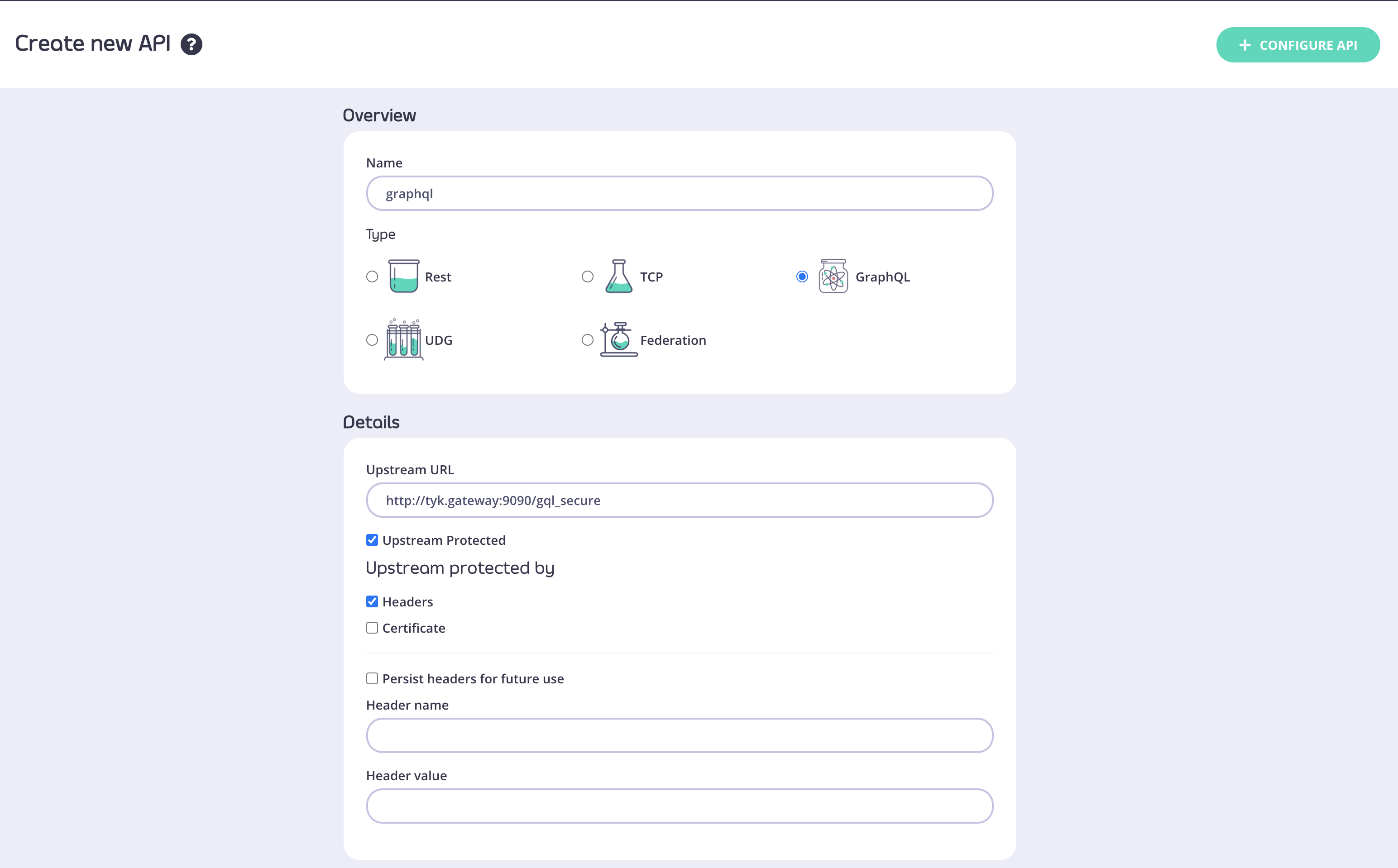Select the Federation API type
The height and width of the screenshot is (868, 1398).
(587, 340)
